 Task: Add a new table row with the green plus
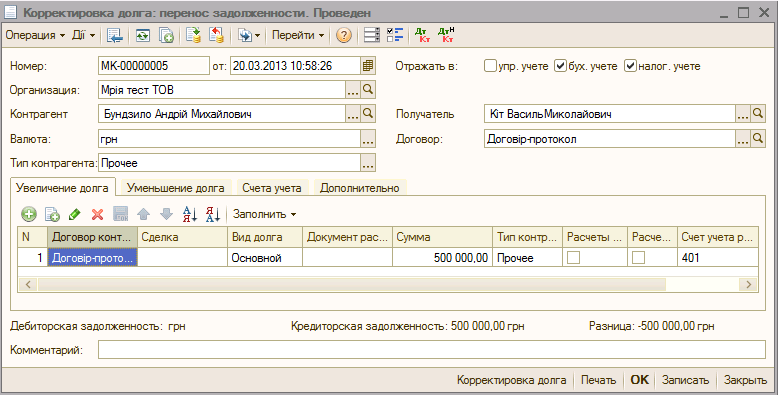29,214
